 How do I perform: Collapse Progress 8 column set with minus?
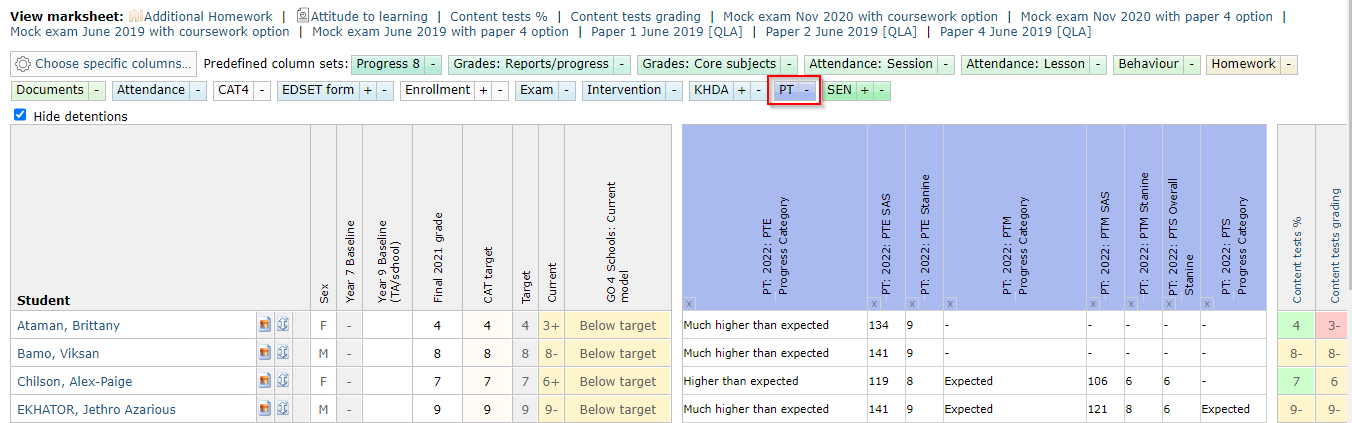[433, 64]
